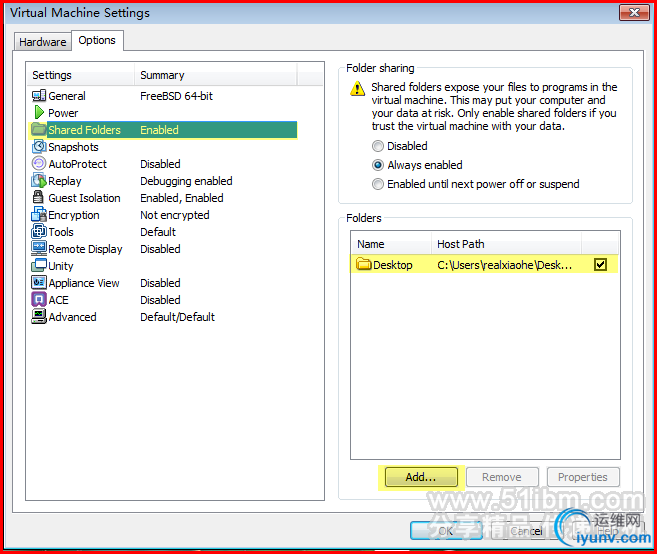
Task: Select the Replay row label
Action: point(65,181)
